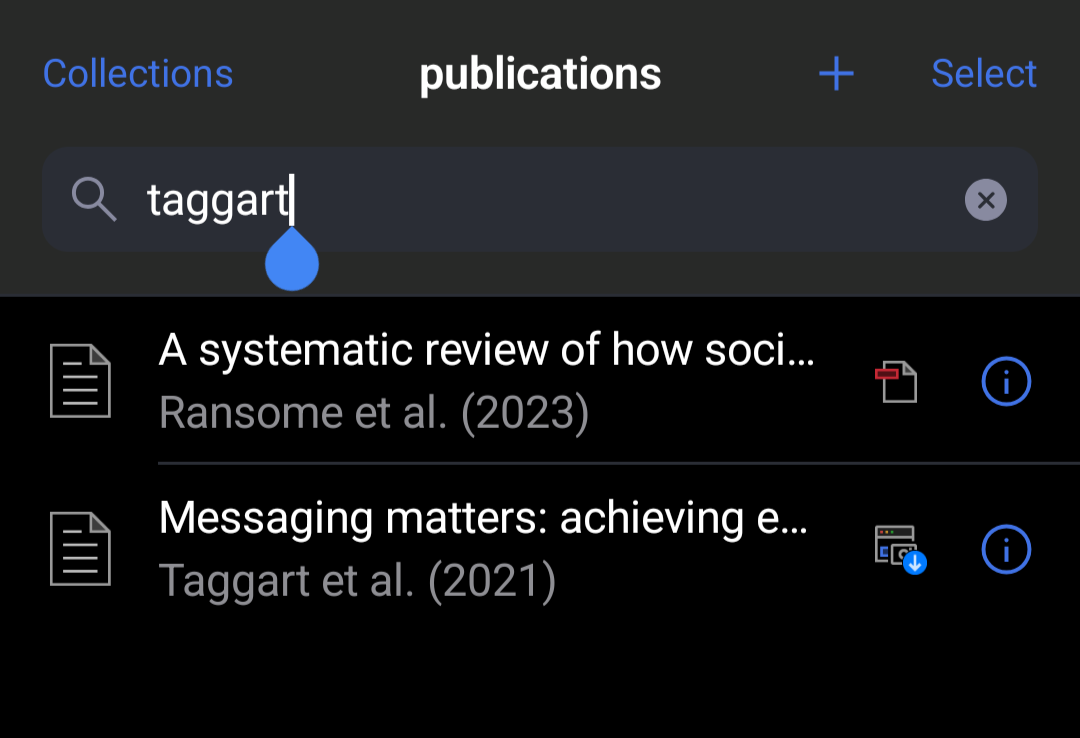Click the Taggart et al. (2021) author line
The height and width of the screenshot is (738, 1080).
pos(357,581)
